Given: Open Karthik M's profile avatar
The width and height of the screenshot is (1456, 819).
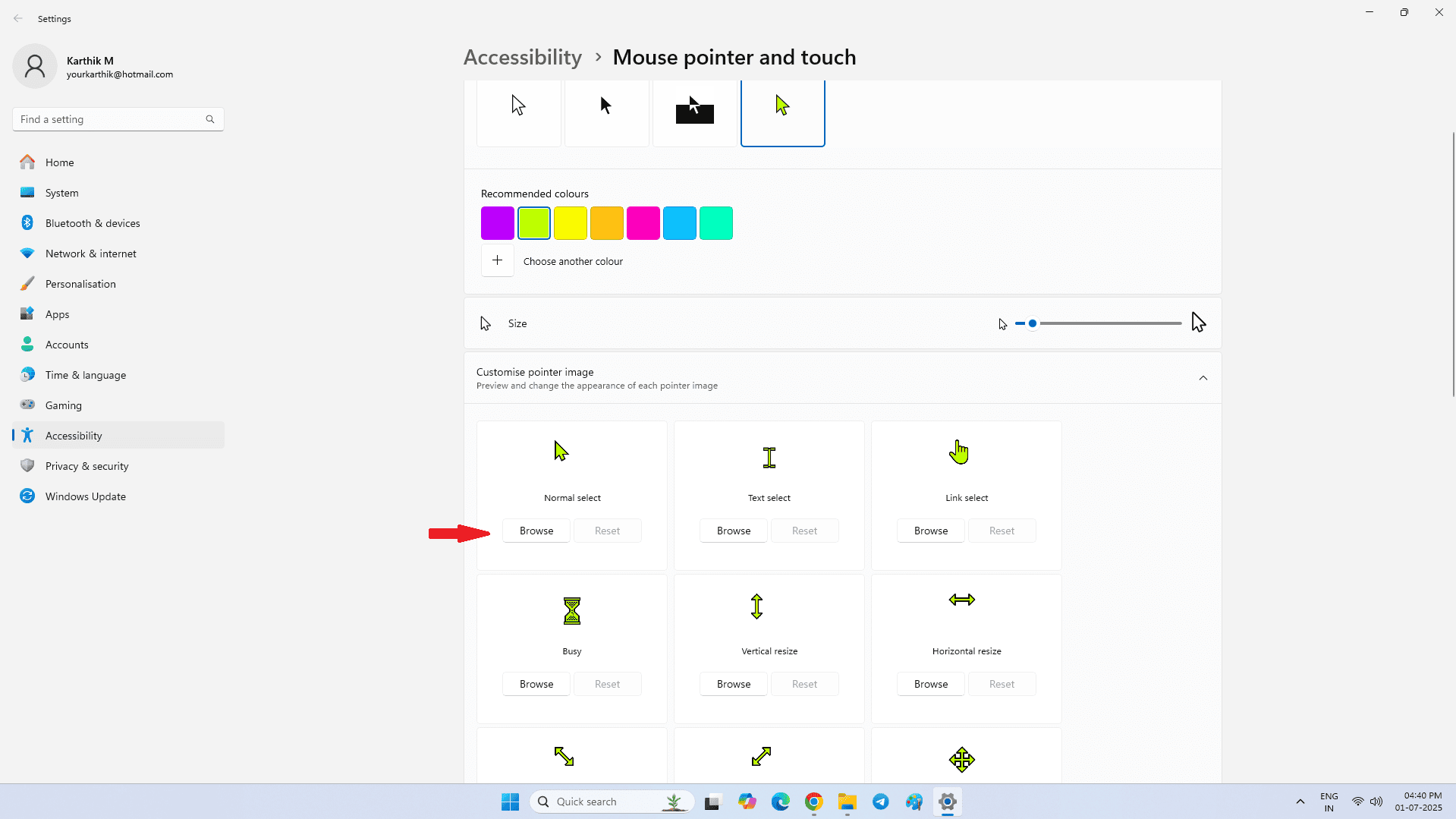Looking at the screenshot, I should [35, 66].
